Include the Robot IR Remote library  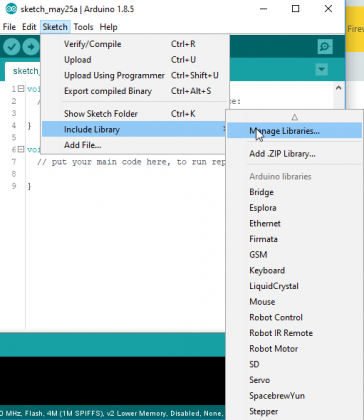click(294, 333)
